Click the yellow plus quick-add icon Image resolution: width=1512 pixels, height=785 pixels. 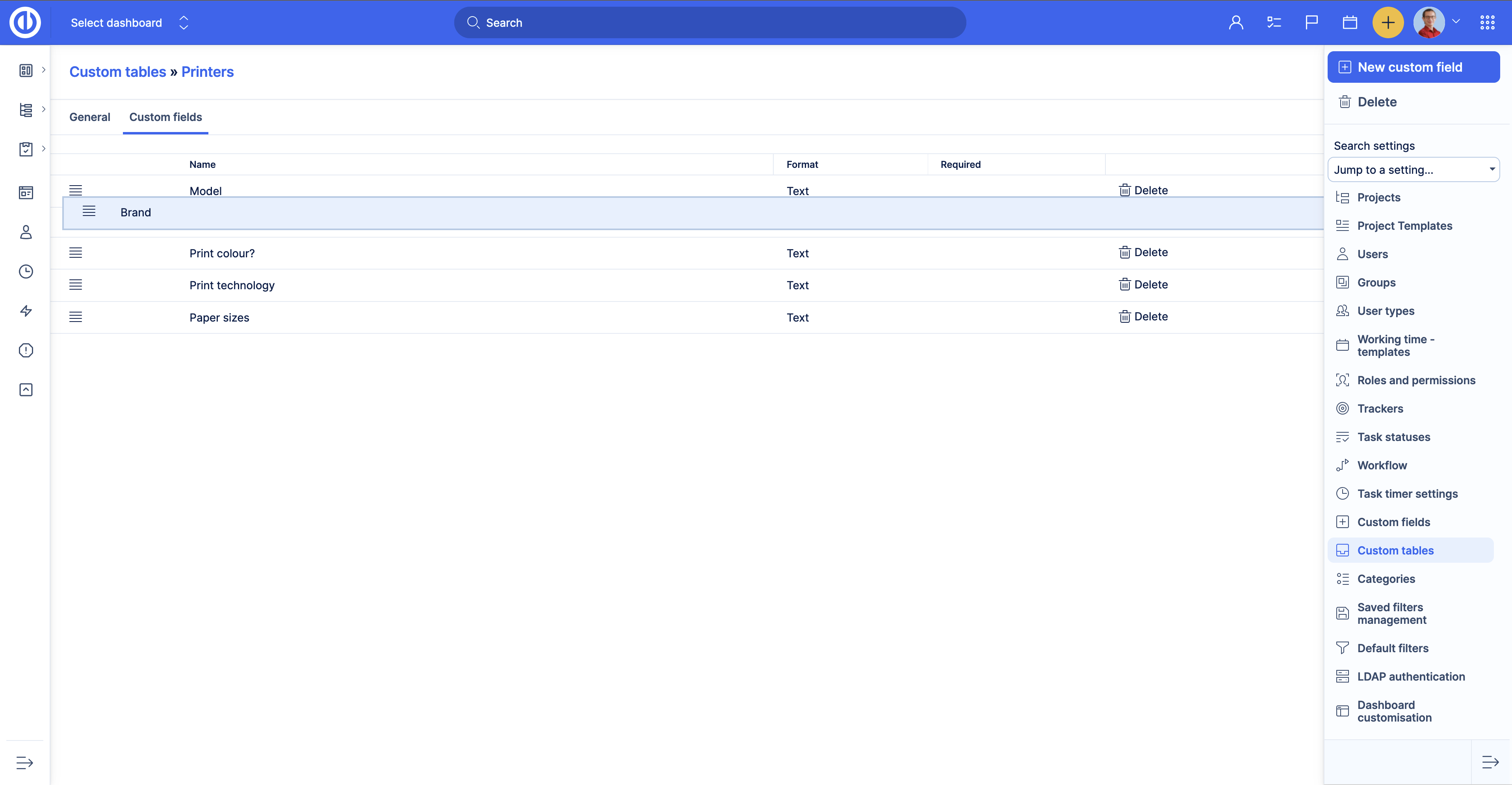[1388, 23]
